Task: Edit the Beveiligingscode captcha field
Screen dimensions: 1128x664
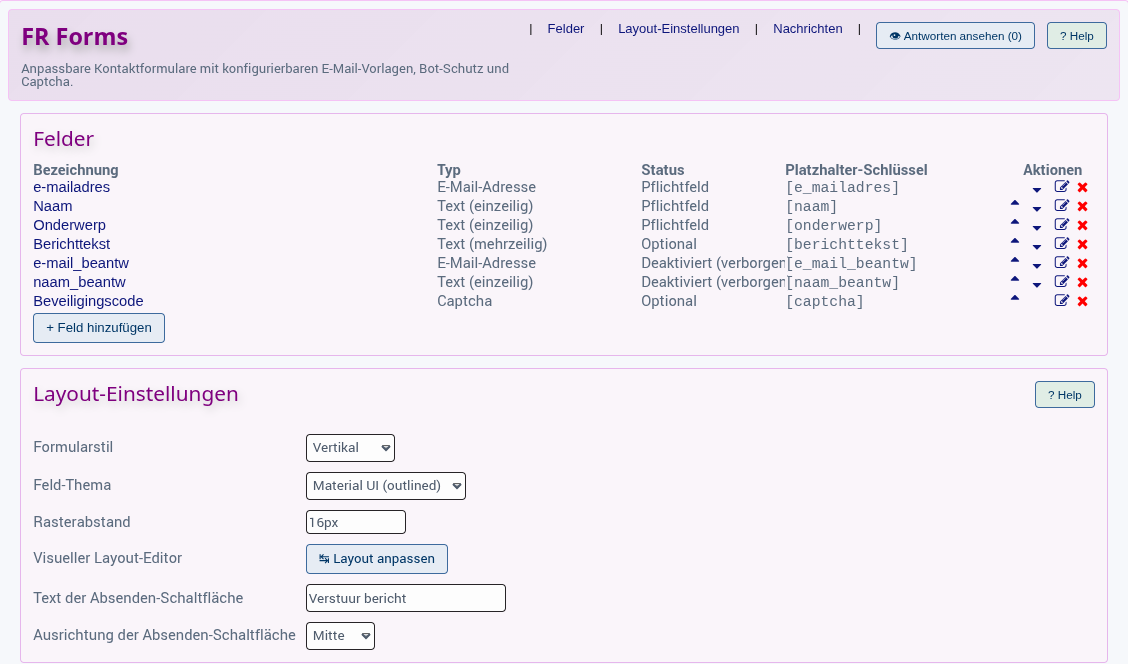Action: pyautogui.click(x=1061, y=301)
